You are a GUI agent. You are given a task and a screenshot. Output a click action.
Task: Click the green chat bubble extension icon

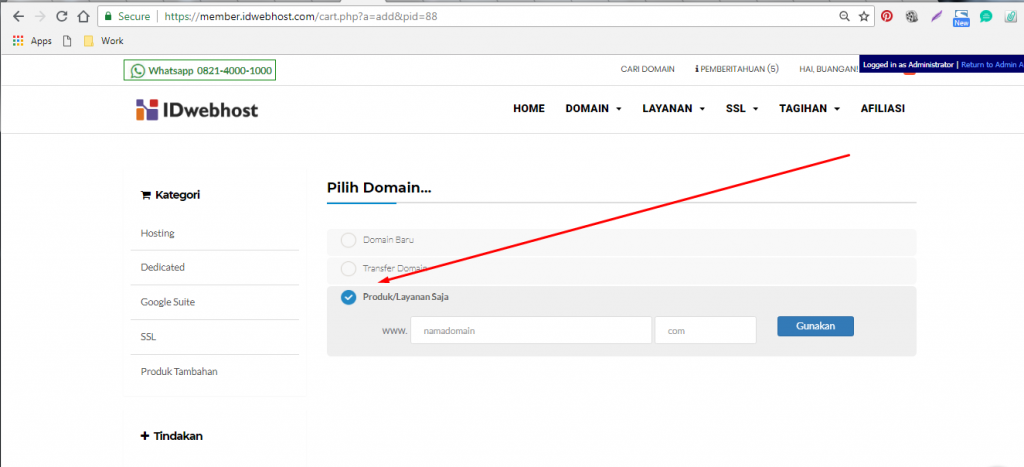(x=985, y=17)
